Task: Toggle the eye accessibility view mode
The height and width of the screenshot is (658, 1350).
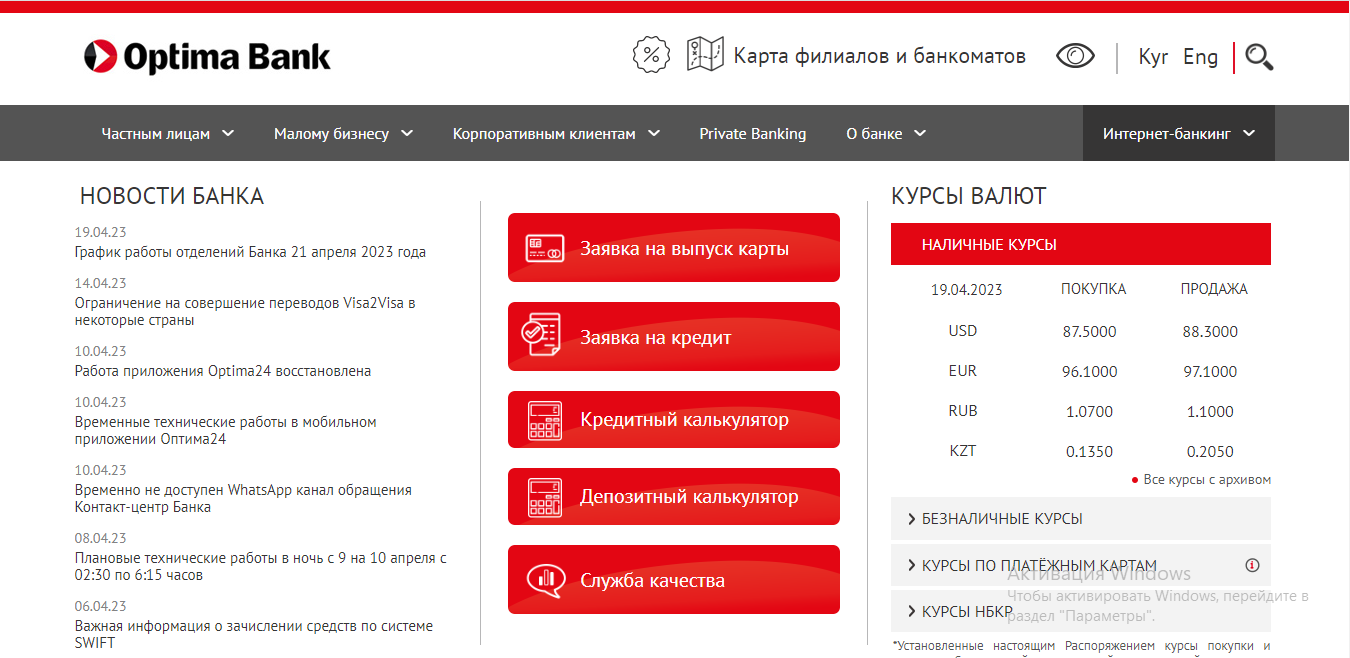Action: pos(1075,56)
